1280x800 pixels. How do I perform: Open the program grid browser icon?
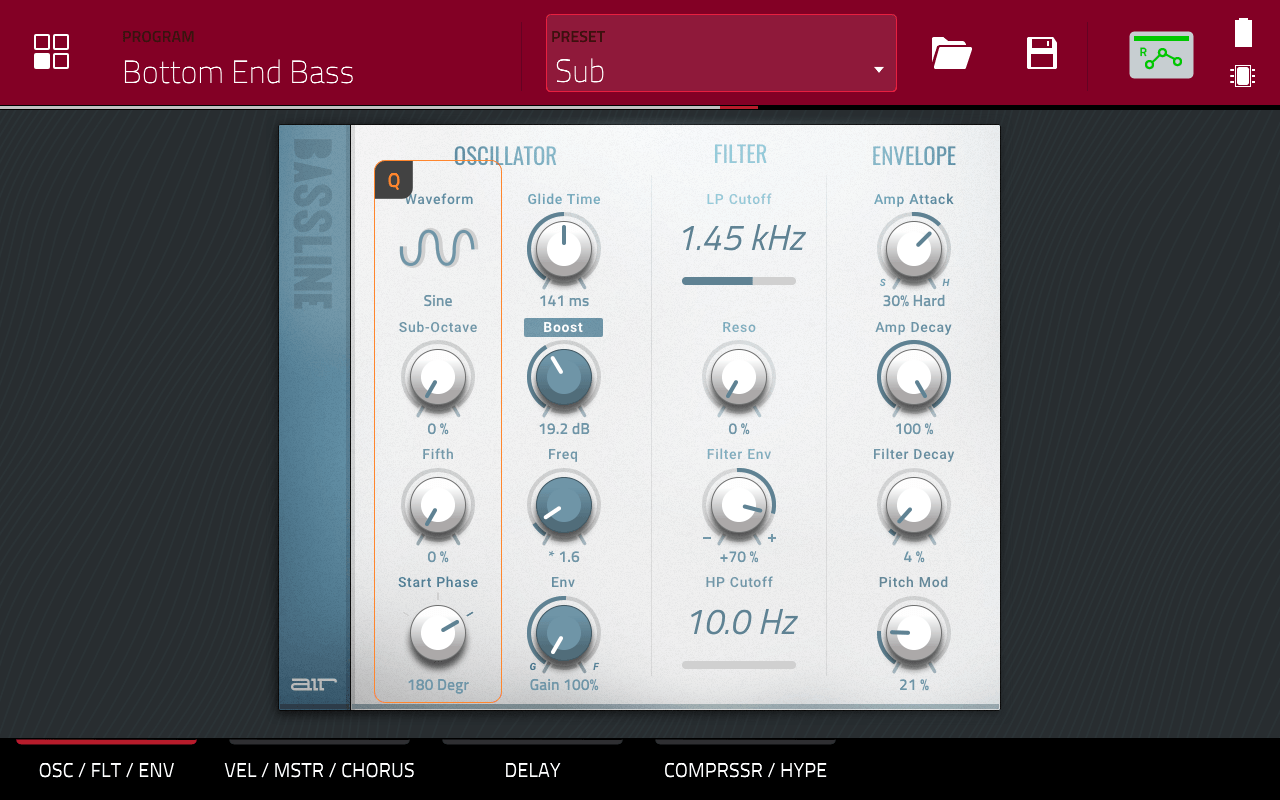51,52
